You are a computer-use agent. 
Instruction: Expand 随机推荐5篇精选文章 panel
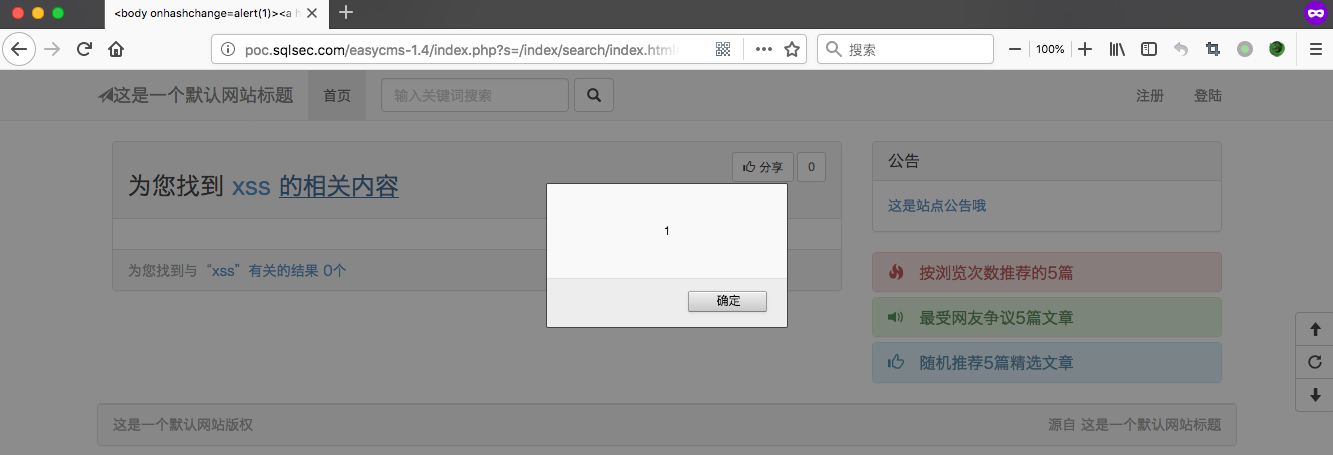[1047, 363]
